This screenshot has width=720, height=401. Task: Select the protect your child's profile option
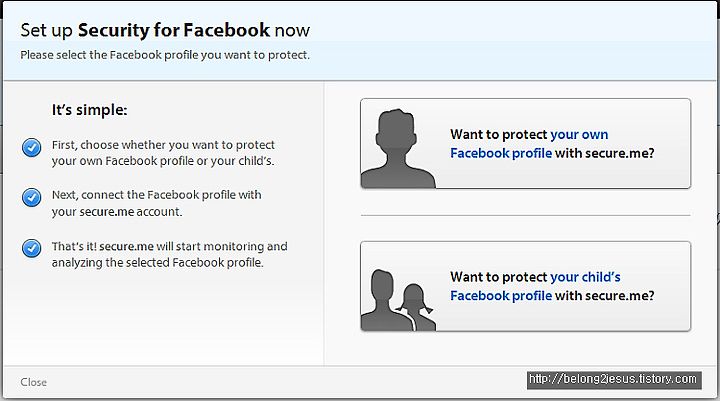[525, 286]
